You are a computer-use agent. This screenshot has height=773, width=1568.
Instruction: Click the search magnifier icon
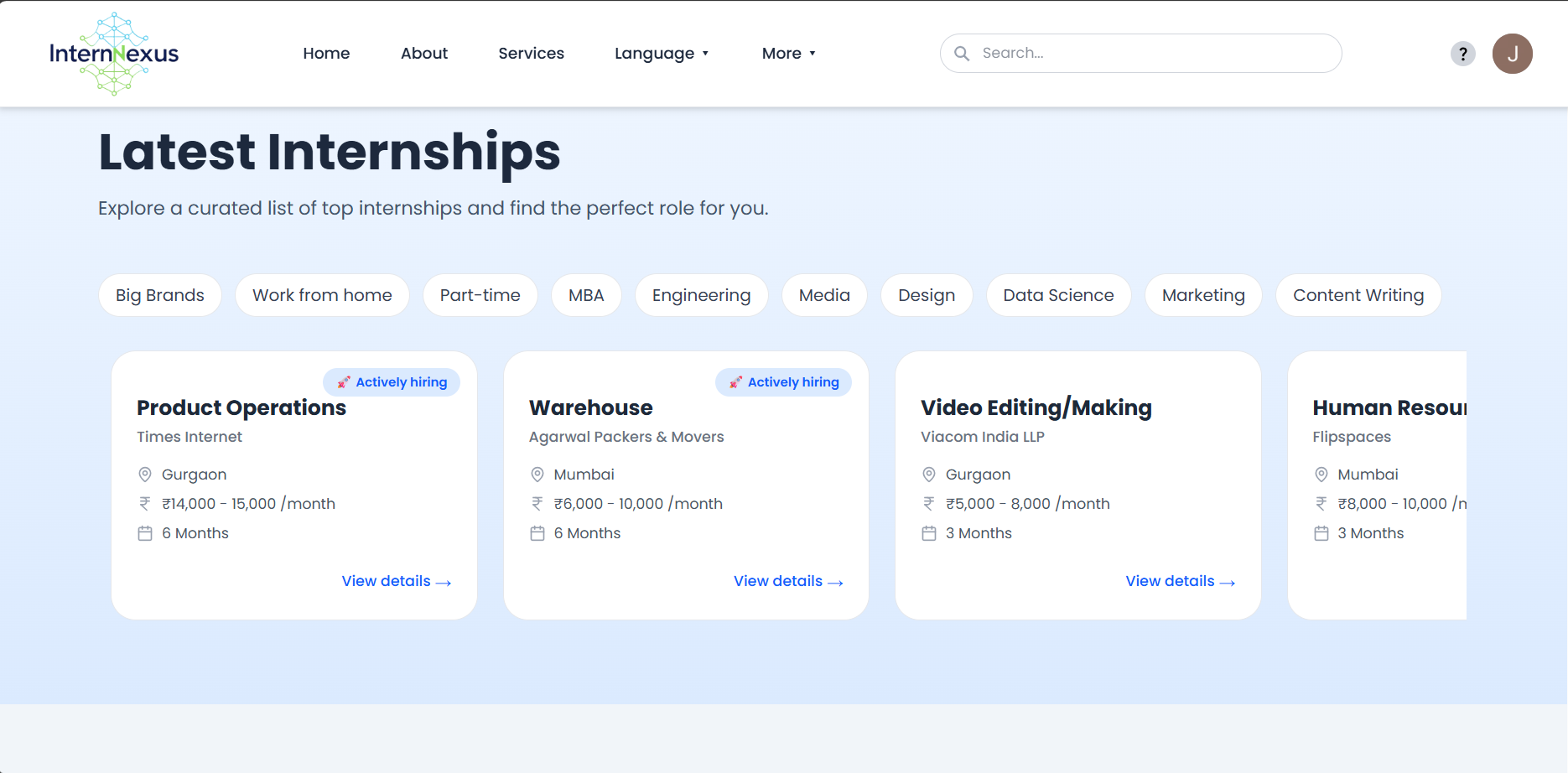point(962,54)
